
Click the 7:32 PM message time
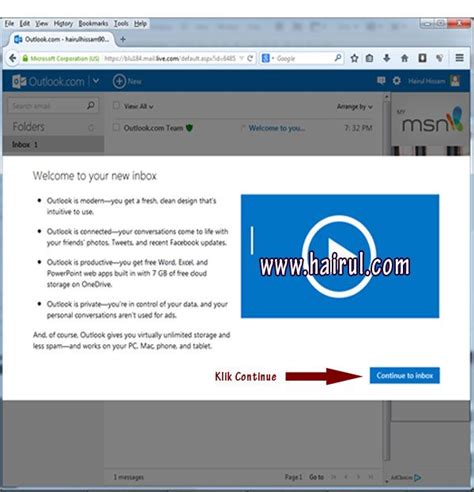[x=358, y=128]
